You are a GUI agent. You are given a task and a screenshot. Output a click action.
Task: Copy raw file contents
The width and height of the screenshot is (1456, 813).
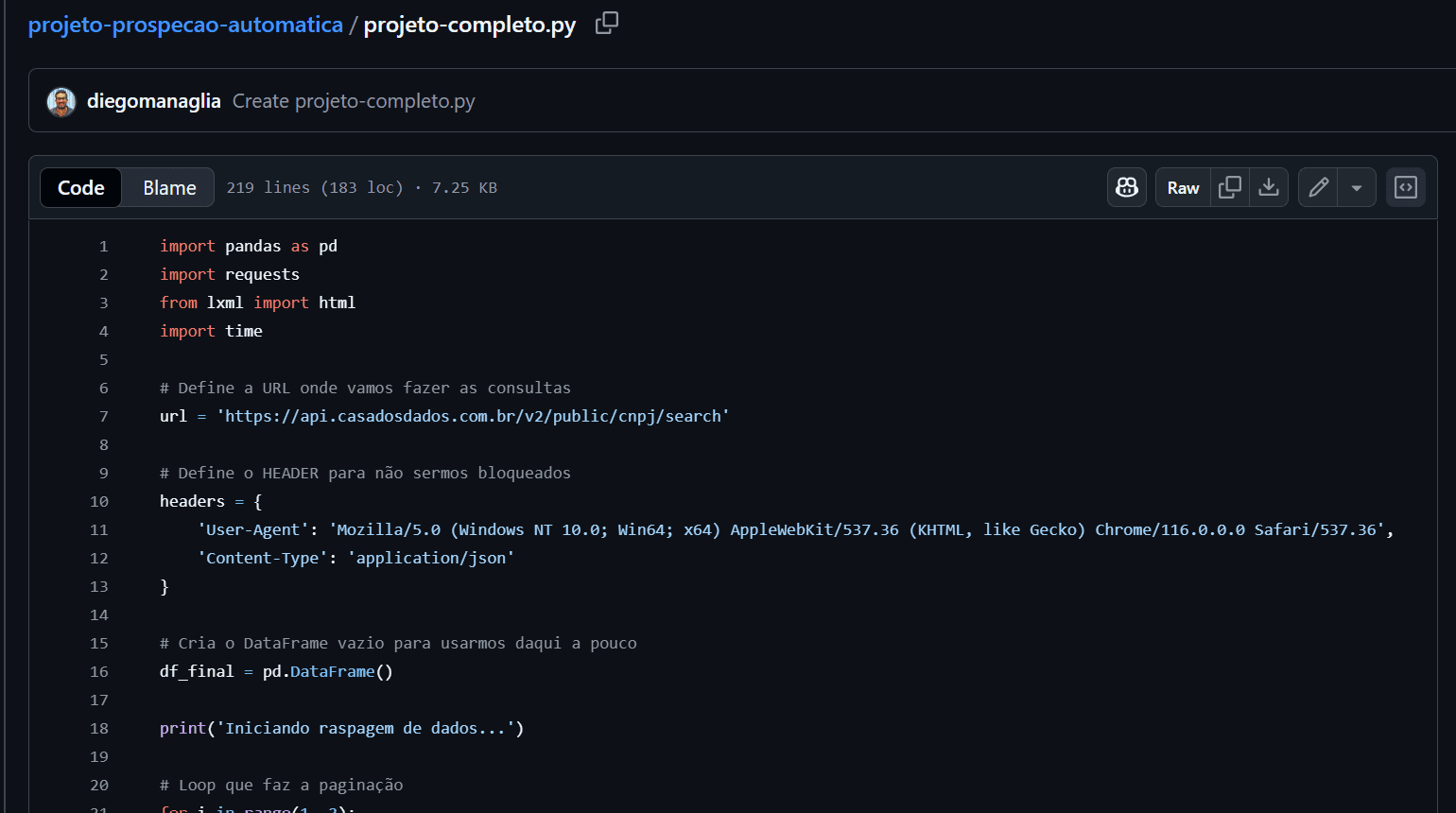[1230, 186]
